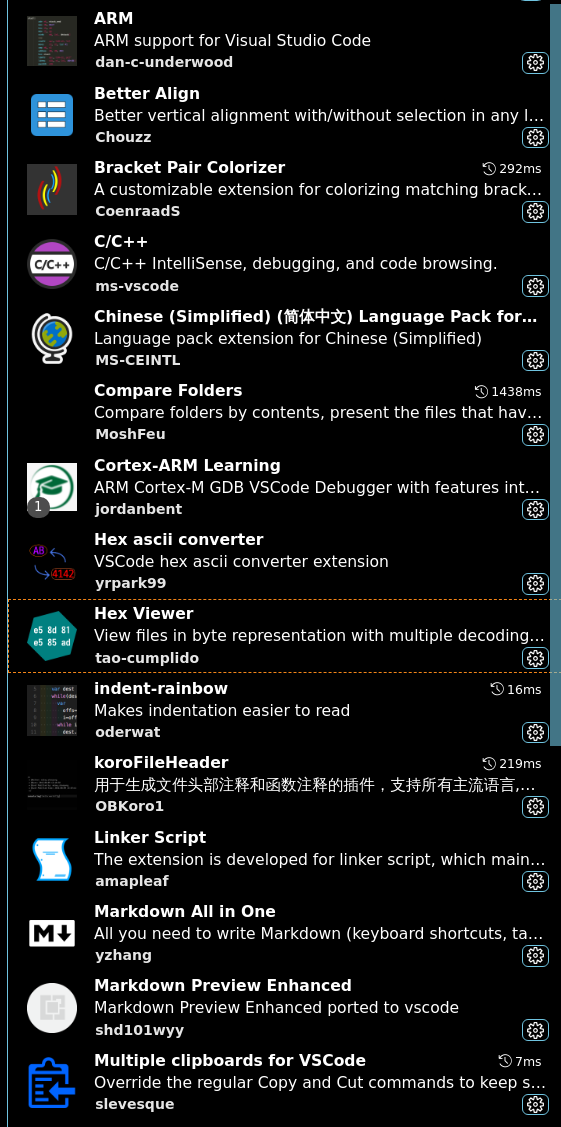561x1127 pixels.
Task: Select the Bracket Pair Colorizer title
Action: [190, 167]
